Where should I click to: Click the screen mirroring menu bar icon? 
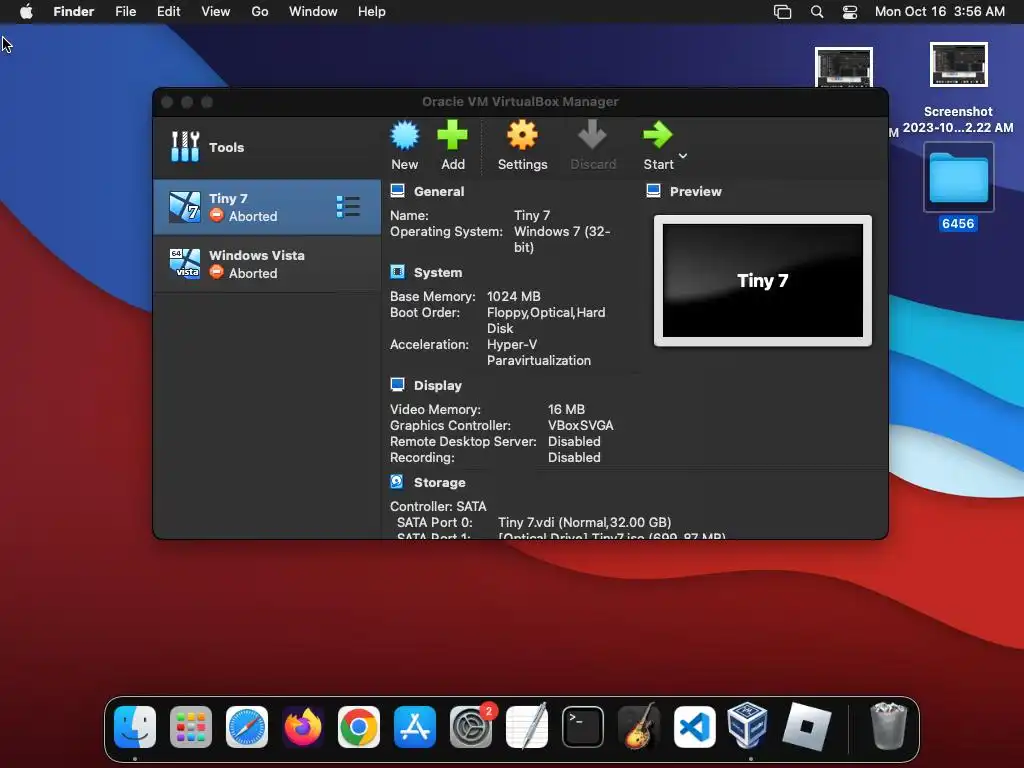coord(782,12)
